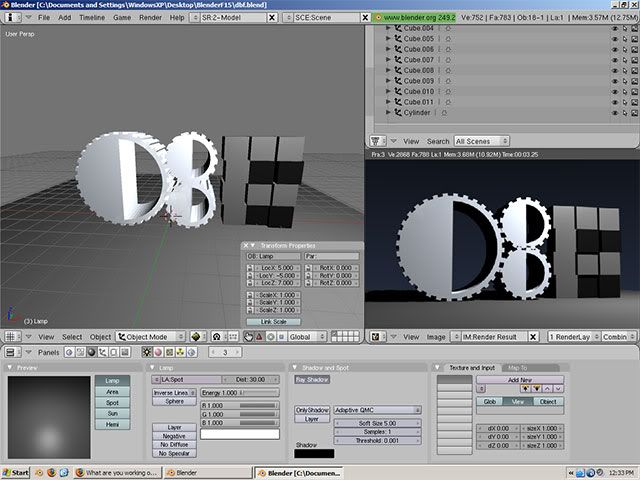This screenshot has height=480, width=640.
Task: Select the Sun lamp type
Action: pyautogui.click(x=112, y=413)
